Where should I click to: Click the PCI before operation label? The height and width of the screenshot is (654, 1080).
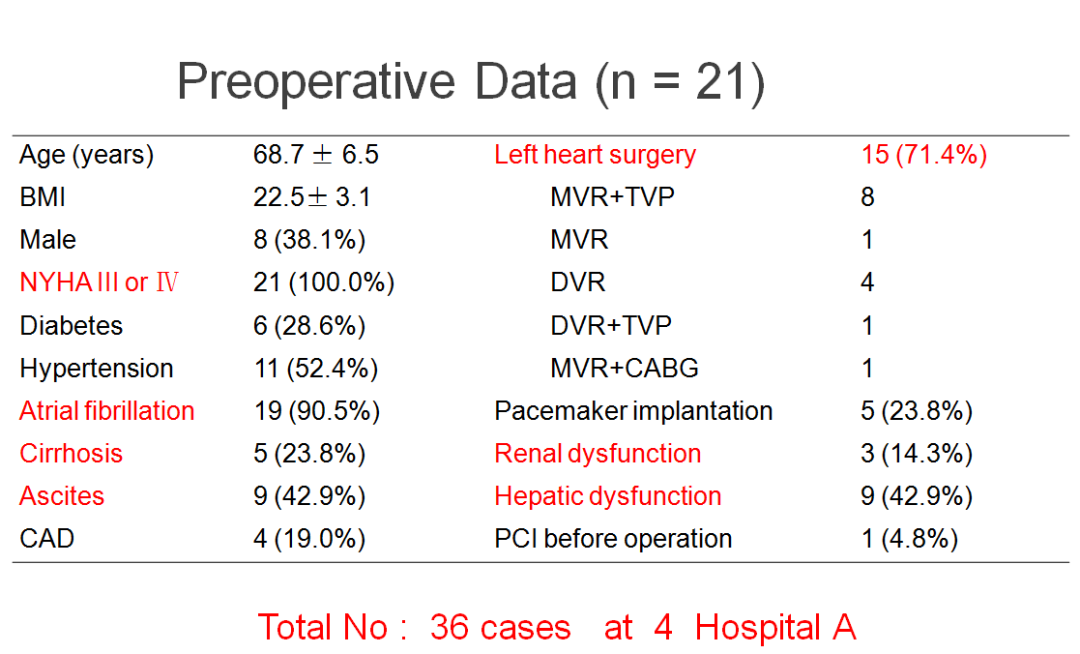613,539
